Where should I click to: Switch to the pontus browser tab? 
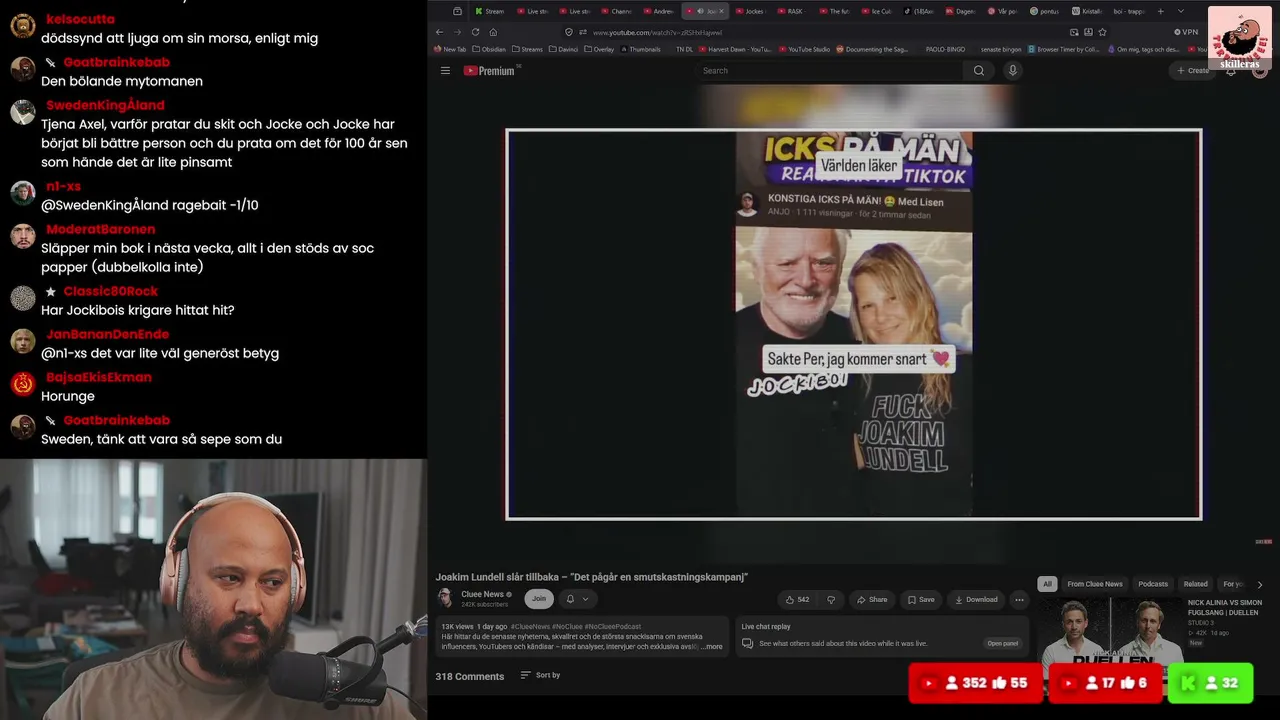click(x=1044, y=11)
